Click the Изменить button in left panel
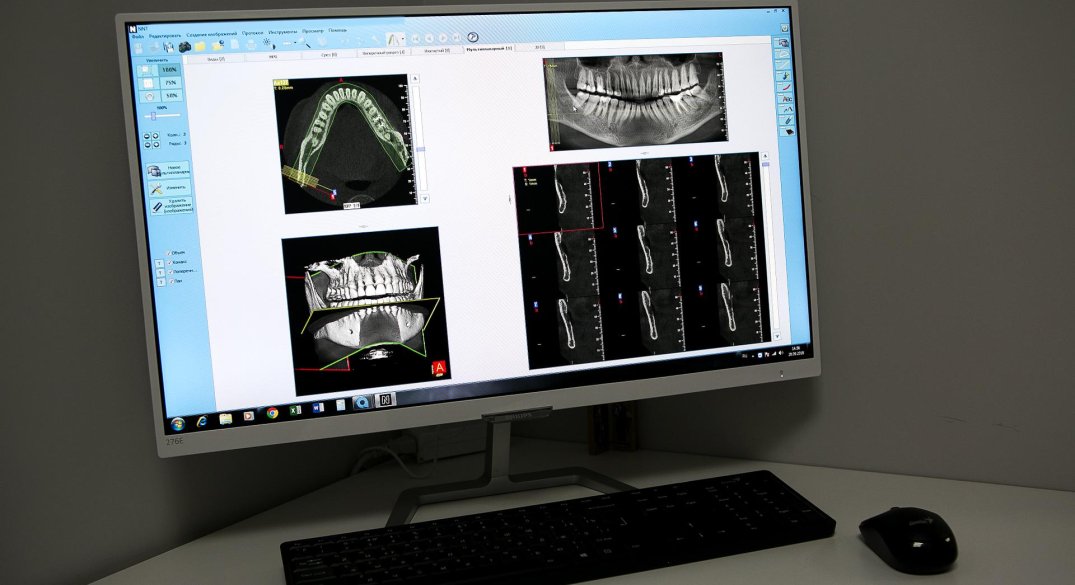 (169, 188)
